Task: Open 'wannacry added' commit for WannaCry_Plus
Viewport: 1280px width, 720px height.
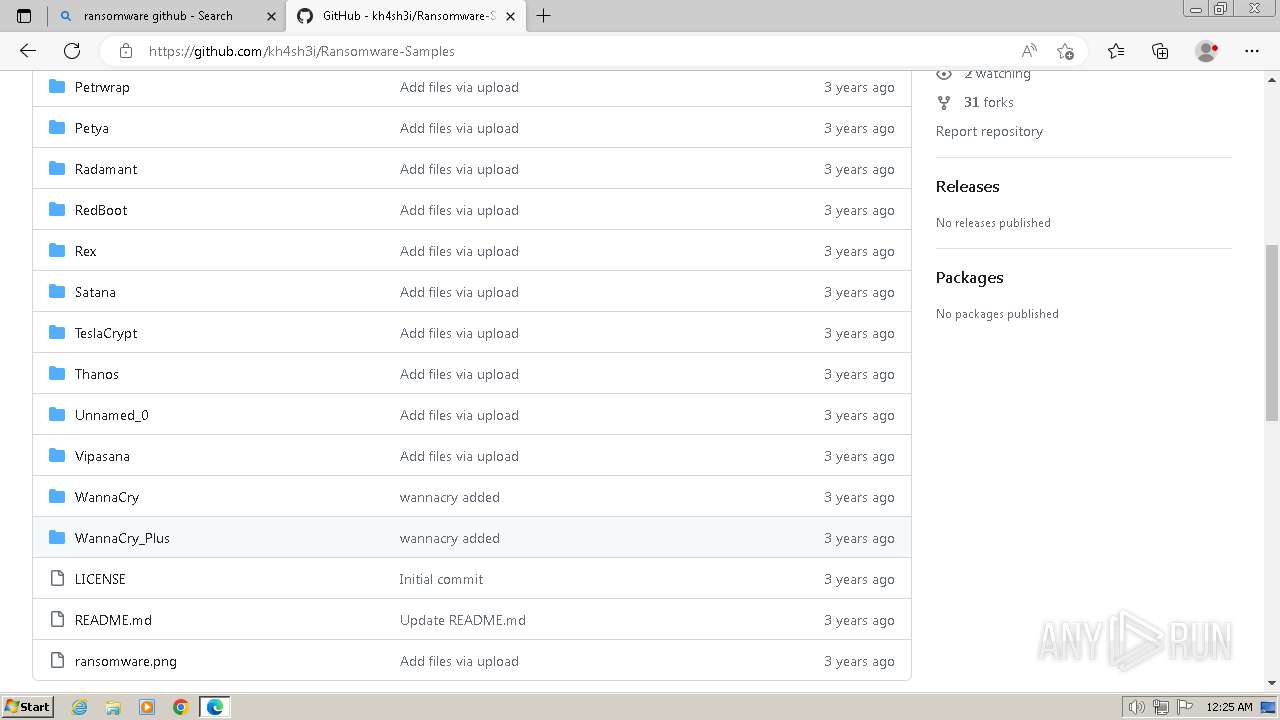Action: tap(450, 538)
